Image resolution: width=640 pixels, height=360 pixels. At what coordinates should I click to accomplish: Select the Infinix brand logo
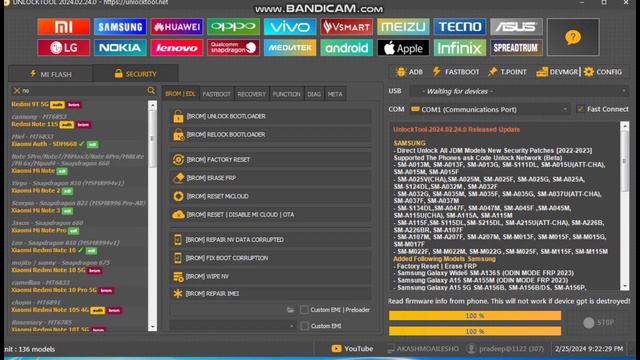(460, 48)
